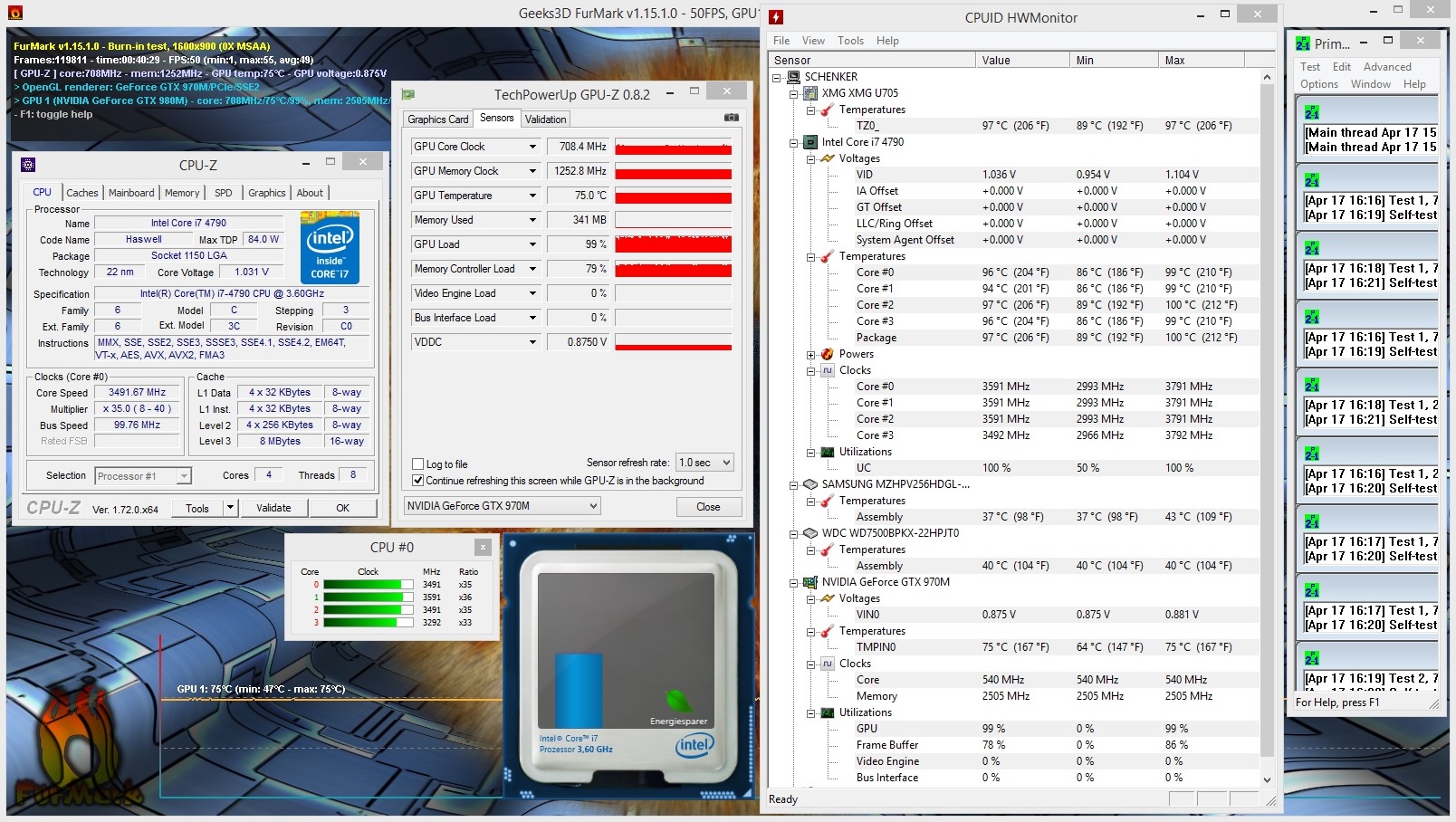This screenshot has width=1456, height=822.
Task: Switch to the Mainboard tab in CPU-Z
Action: [x=131, y=193]
